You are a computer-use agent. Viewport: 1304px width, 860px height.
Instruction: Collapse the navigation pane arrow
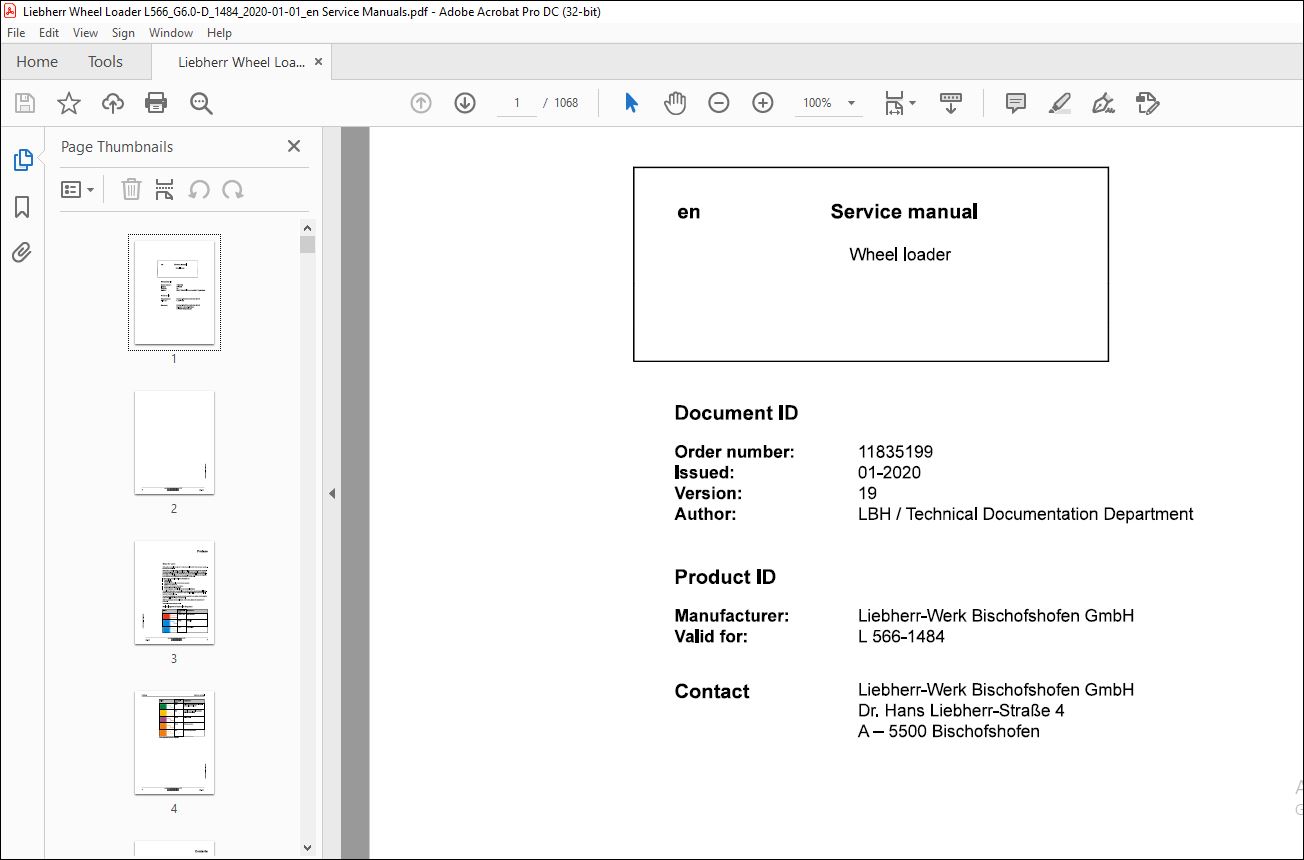point(332,493)
